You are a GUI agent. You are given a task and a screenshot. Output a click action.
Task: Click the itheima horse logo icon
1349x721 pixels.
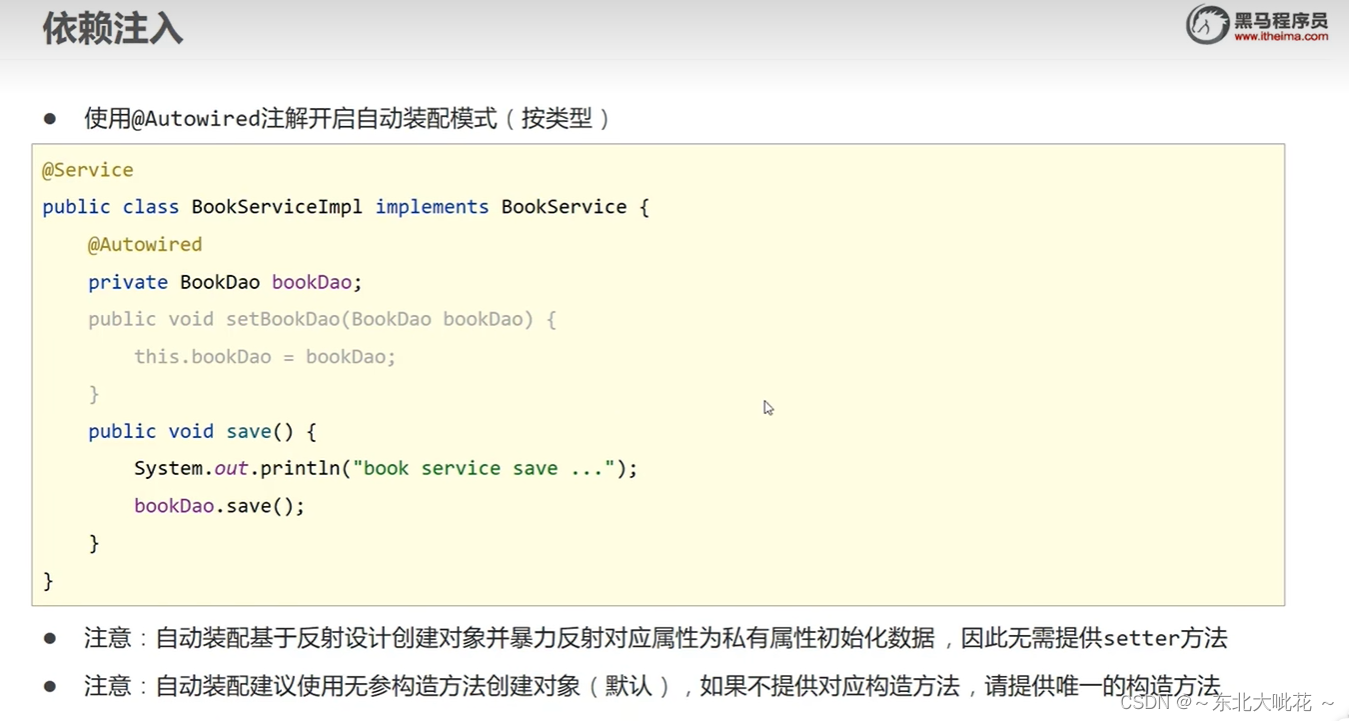tap(1207, 25)
